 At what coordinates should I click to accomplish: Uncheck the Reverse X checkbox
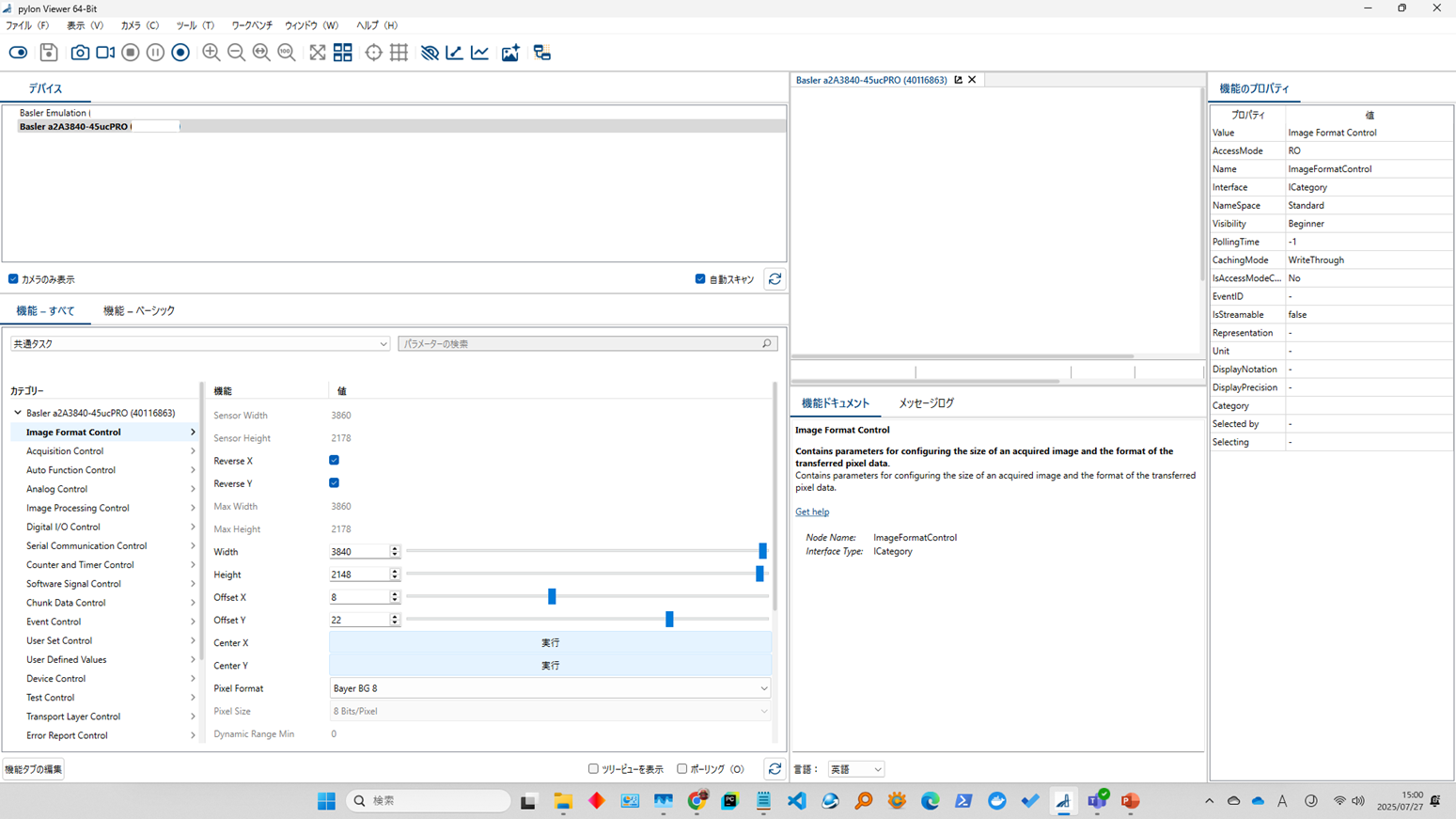(334, 461)
